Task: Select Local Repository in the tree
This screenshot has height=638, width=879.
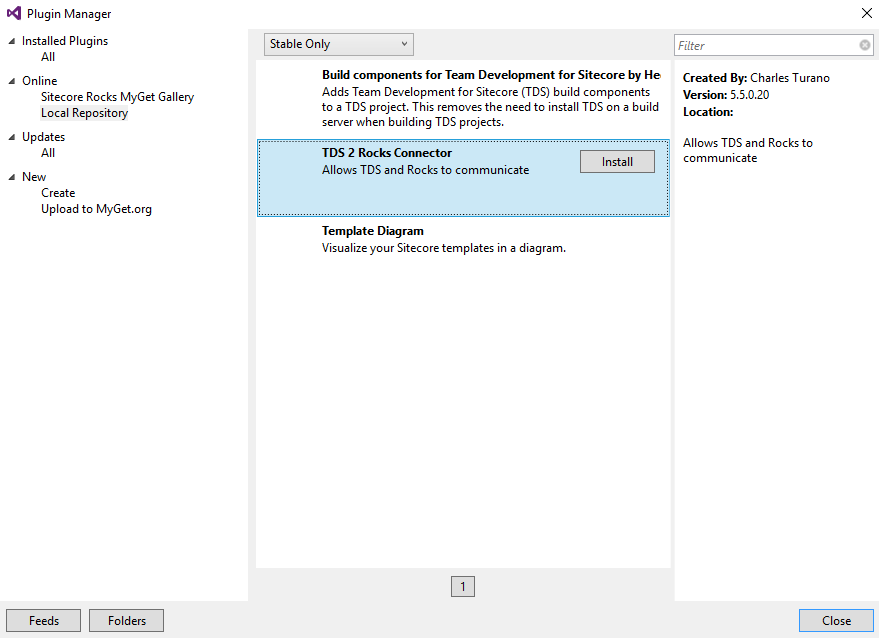Action: point(84,113)
